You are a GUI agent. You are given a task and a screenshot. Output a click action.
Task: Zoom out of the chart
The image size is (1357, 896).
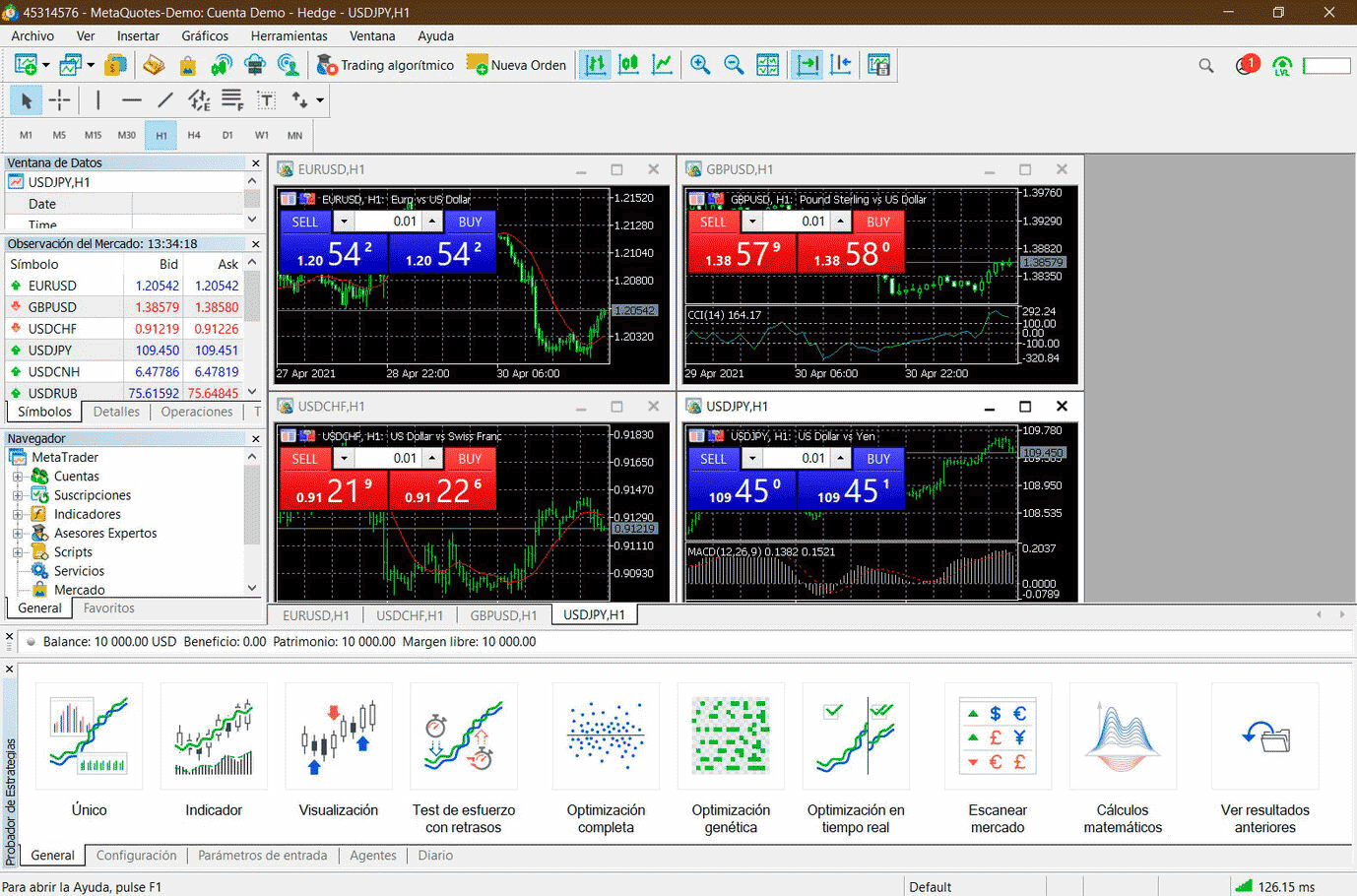[x=734, y=65]
